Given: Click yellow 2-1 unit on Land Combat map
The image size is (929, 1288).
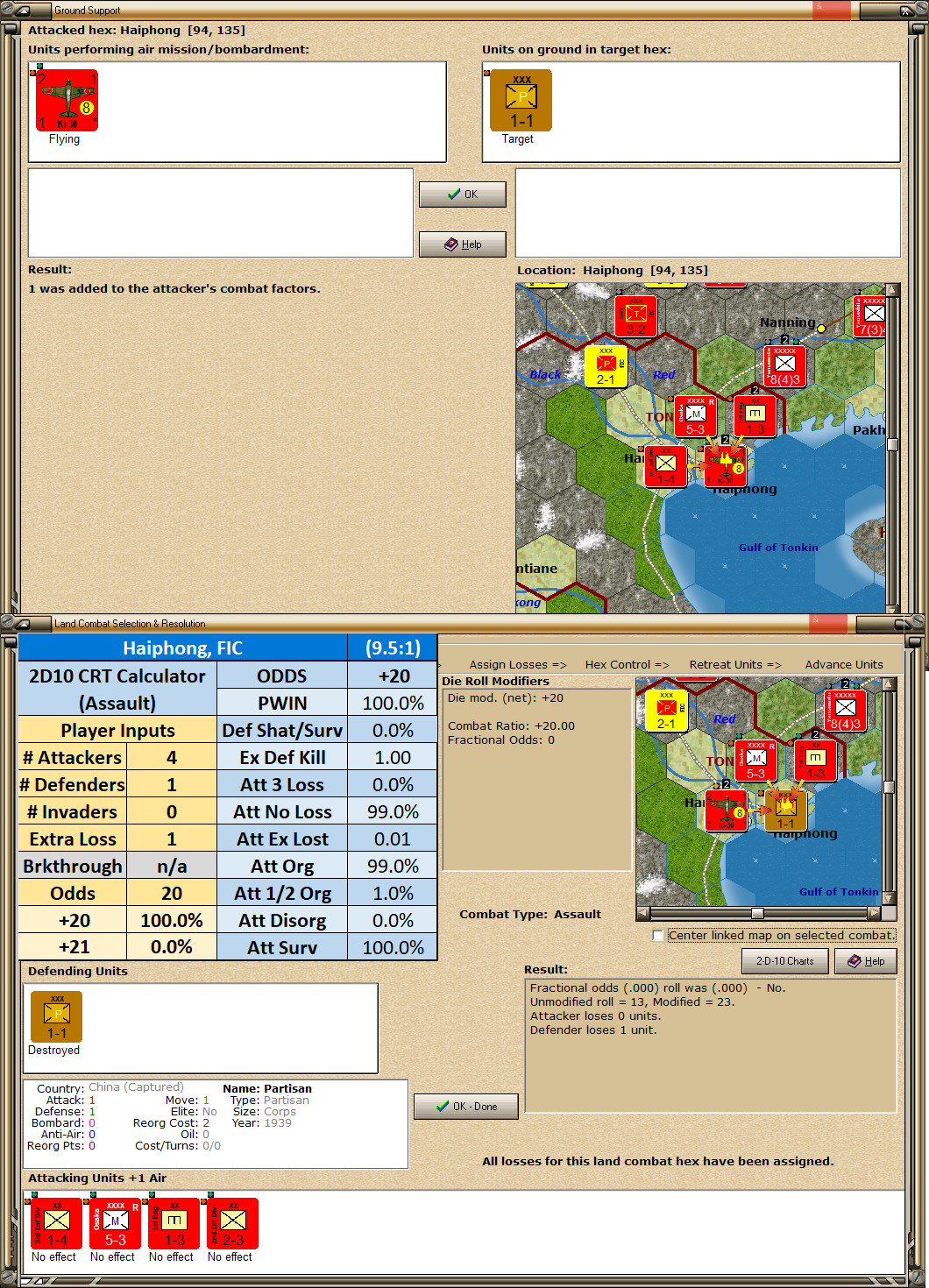Looking at the screenshot, I should pos(666,711).
